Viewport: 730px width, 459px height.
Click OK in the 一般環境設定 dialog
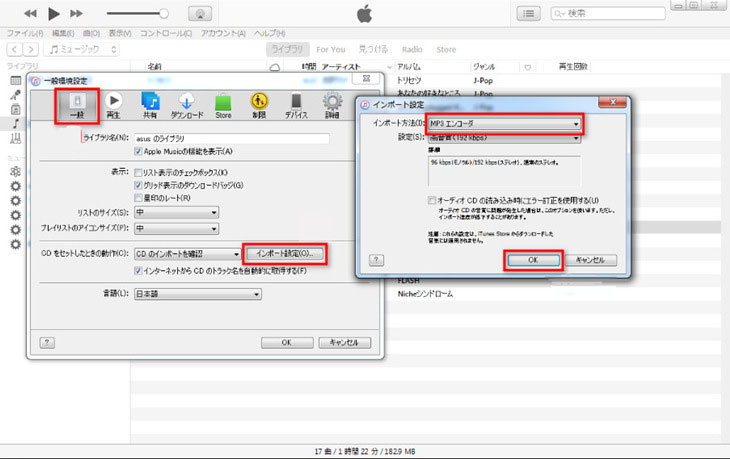pos(287,343)
